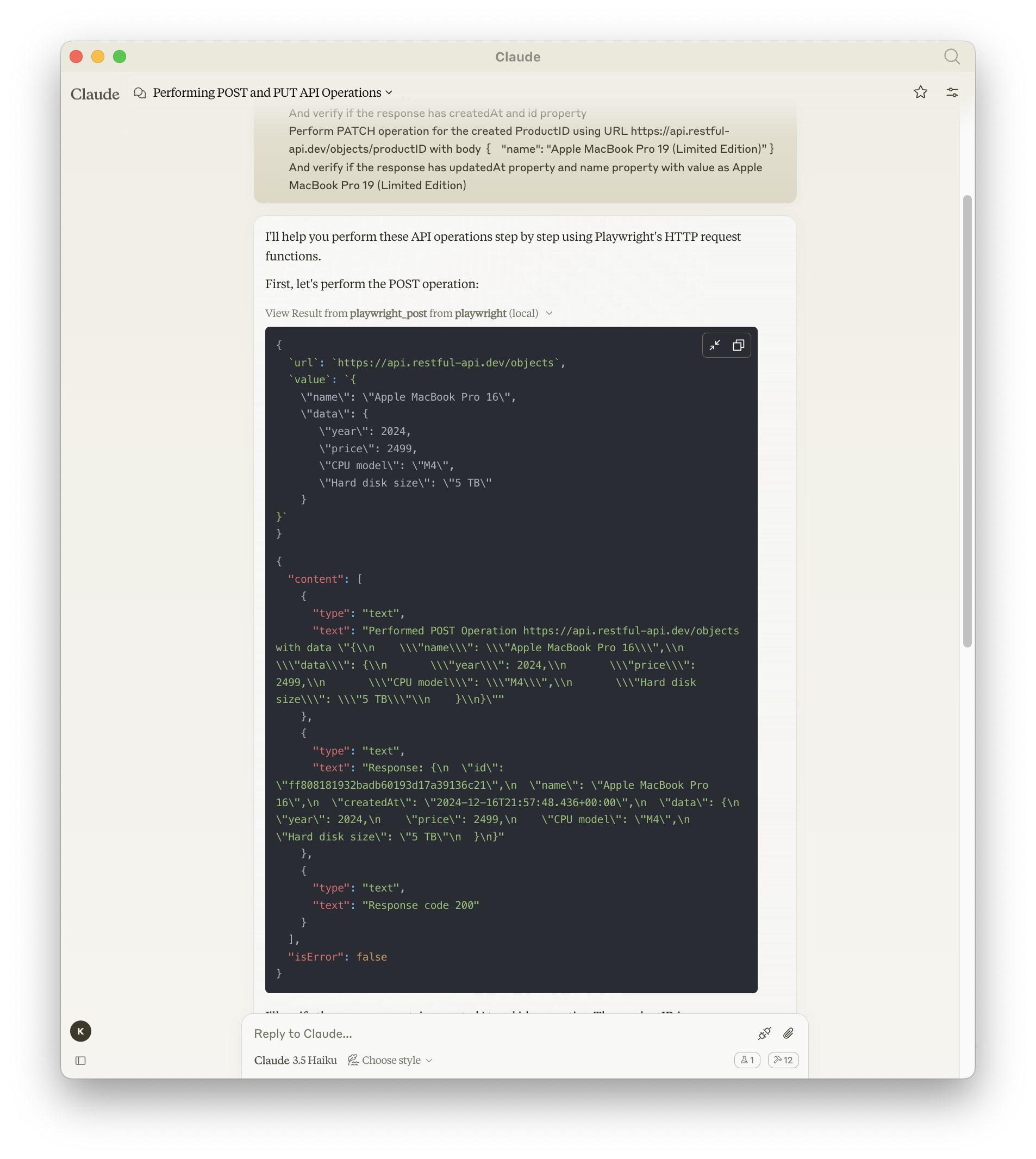Open the Claude 3.5 Haiku model selector
The width and height of the screenshot is (1036, 1159).
pos(296,1060)
